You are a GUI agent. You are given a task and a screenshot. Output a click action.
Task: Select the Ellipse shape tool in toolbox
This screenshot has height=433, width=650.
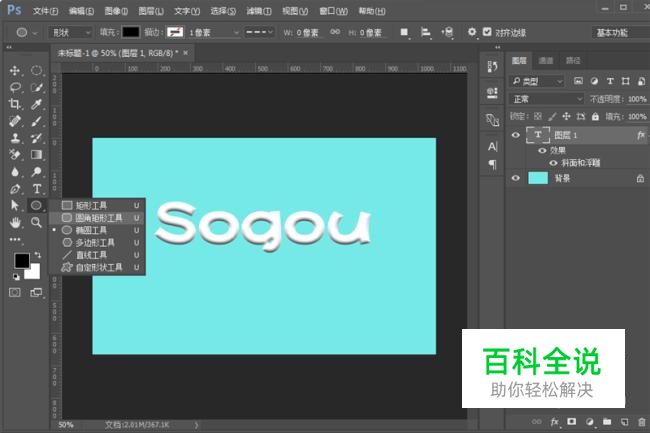(x=36, y=205)
